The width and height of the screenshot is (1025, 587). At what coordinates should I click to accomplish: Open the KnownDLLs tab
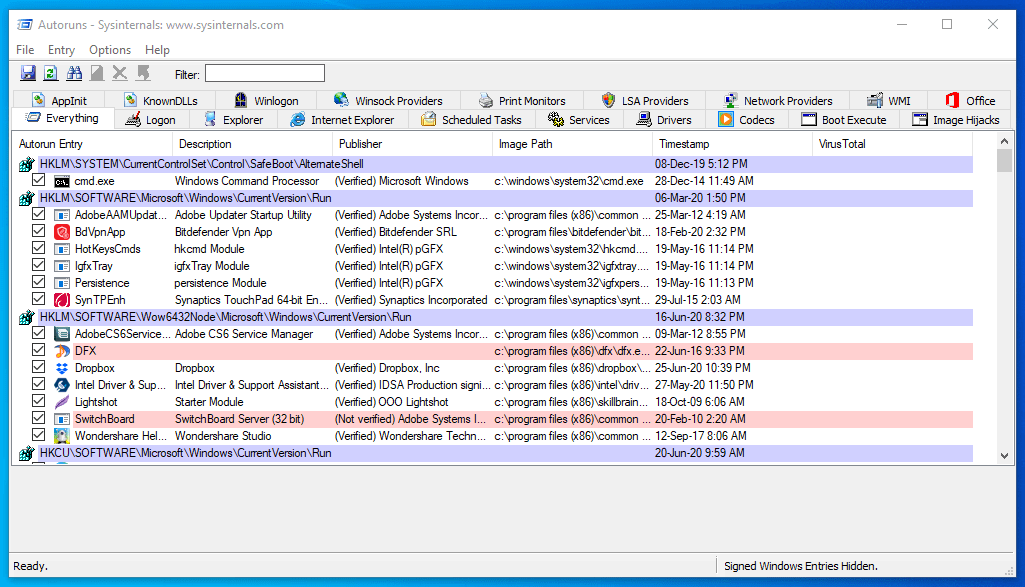click(161, 101)
